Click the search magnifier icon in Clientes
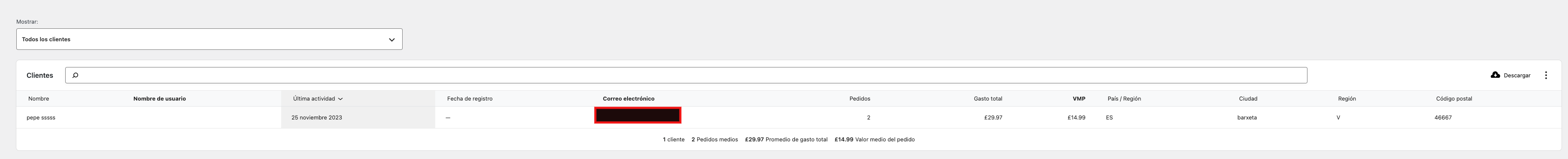 pyautogui.click(x=76, y=76)
